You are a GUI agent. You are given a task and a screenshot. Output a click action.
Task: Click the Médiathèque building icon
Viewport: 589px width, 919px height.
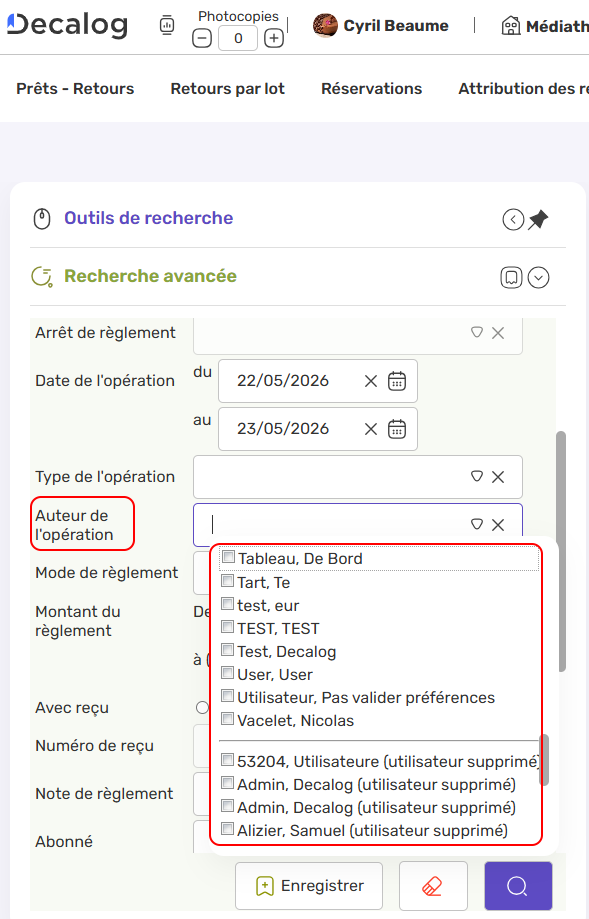point(510,26)
